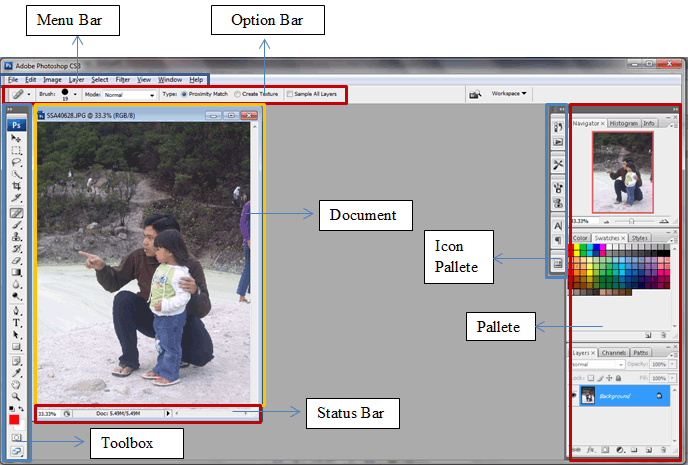Open the History icon palette
The width and height of the screenshot is (688, 465).
tap(558, 127)
